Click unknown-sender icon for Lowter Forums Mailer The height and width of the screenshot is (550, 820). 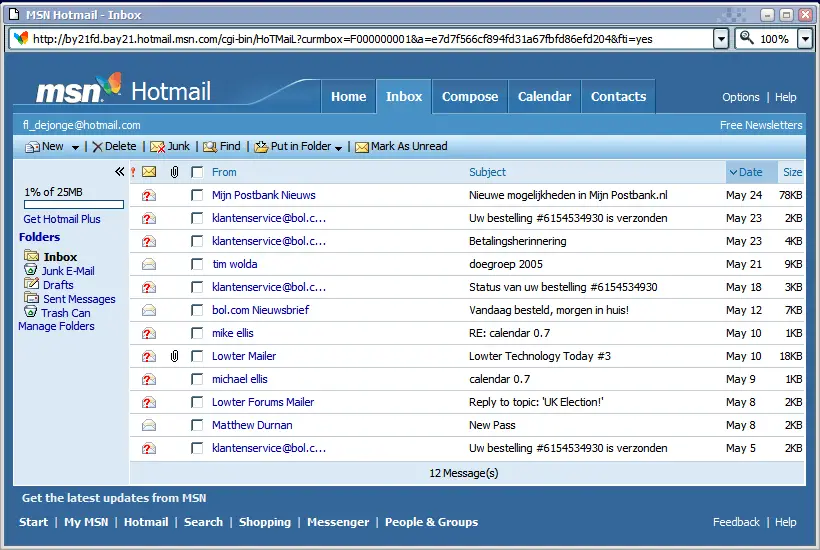pyautogui.click(x=149, y=403)
